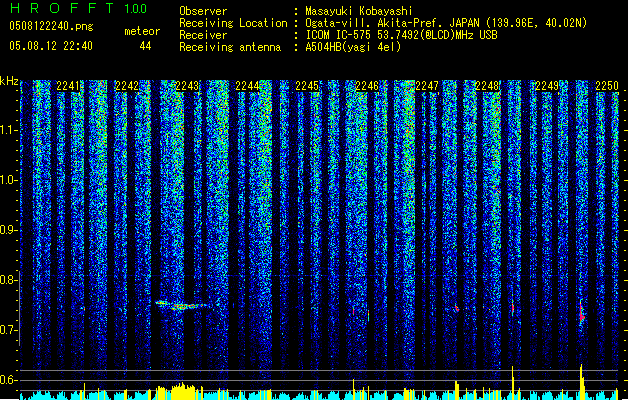Viewport: 629px width, 400px height.
Task: Click the 0.9 kHz frequency axis label
Action: pyautogui.click(x=9, y=230)
